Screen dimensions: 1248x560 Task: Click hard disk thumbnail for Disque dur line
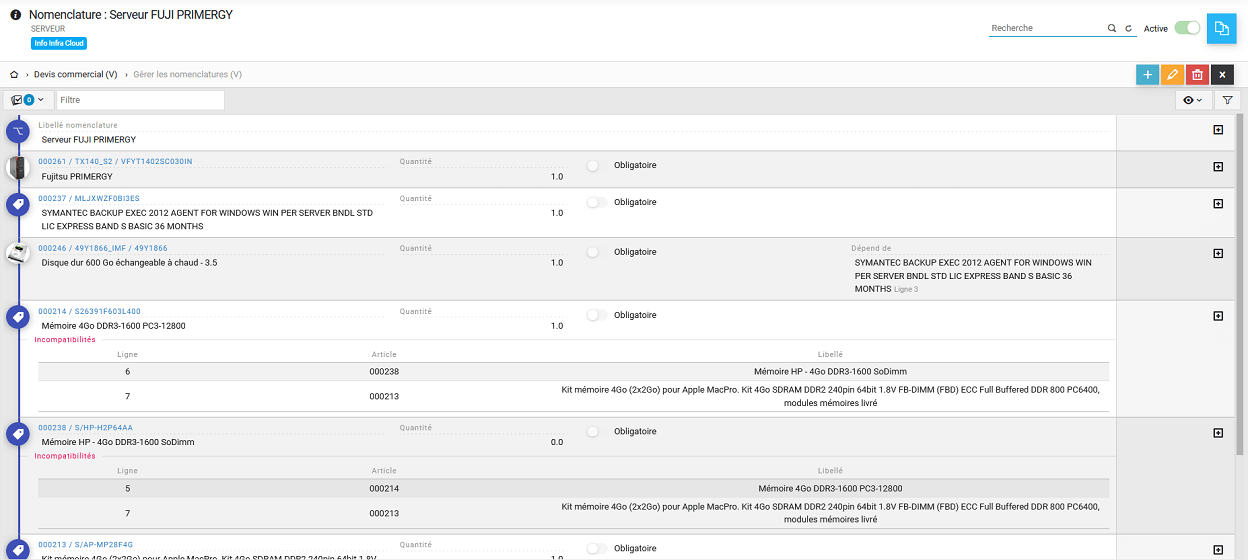pos(18,255)
